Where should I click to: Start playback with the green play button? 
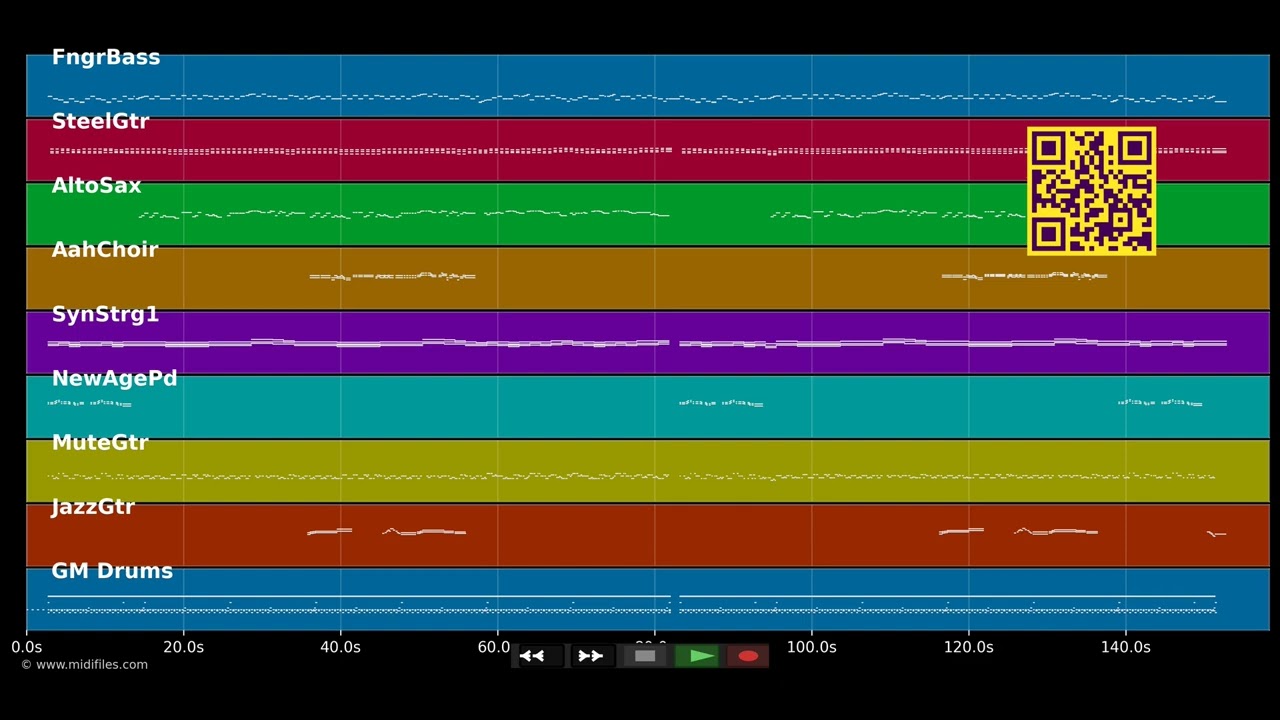pyautogui.click(x=697, y=656)
